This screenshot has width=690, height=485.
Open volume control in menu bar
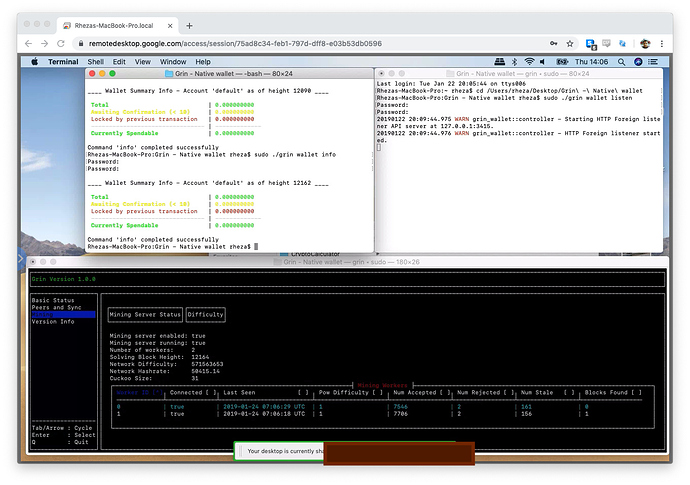point(543,62)
